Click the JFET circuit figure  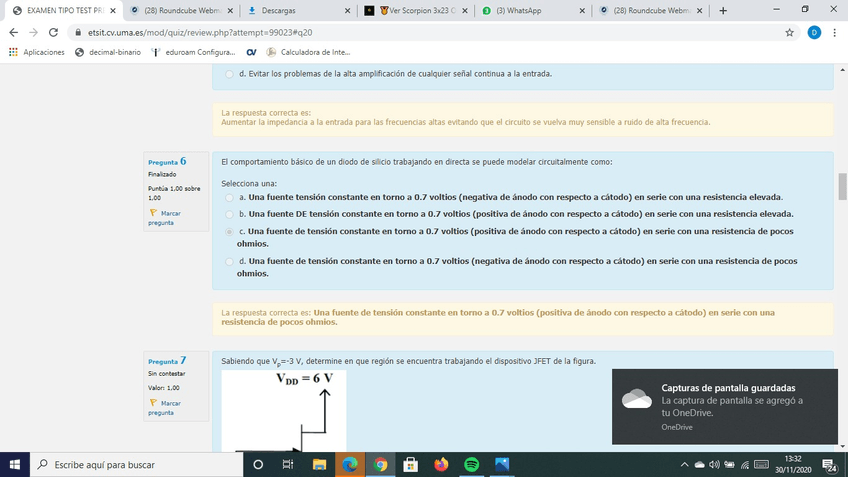coord(284,410)
